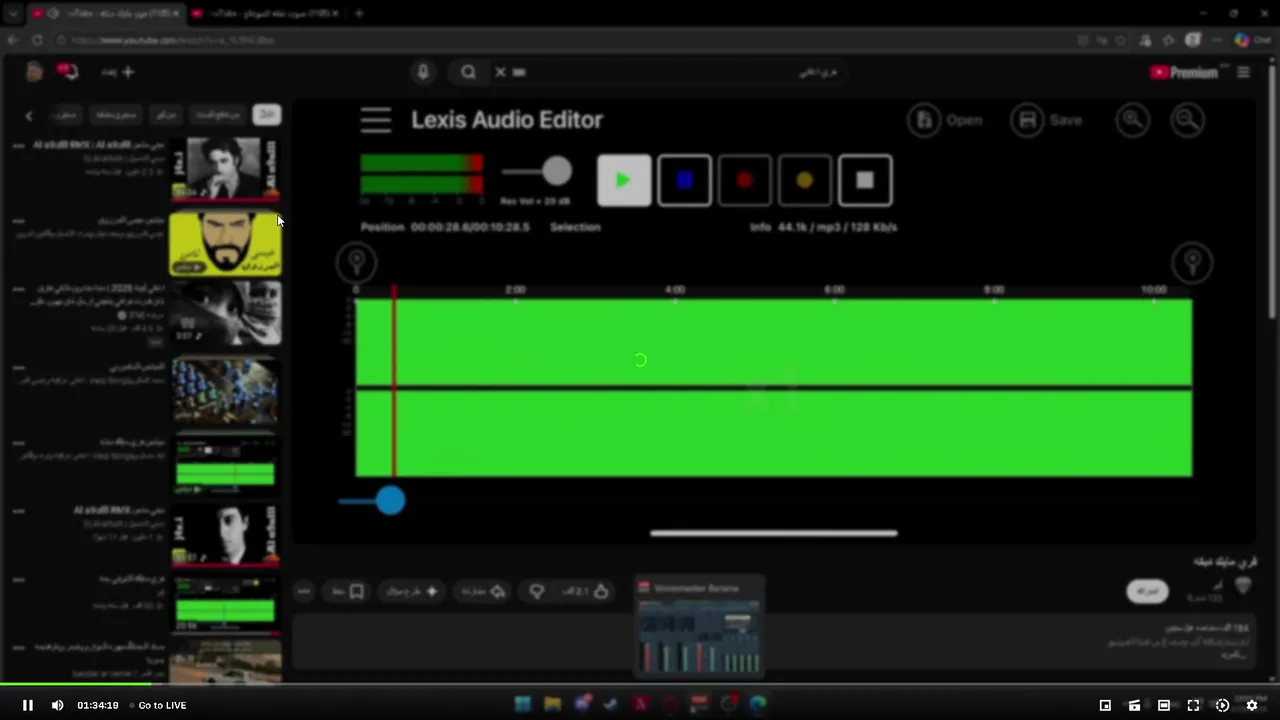Activate YouTube voice search microphone
Image resolution: width=1280 pixels, height=720 pixels.
(x=423, y=72)
